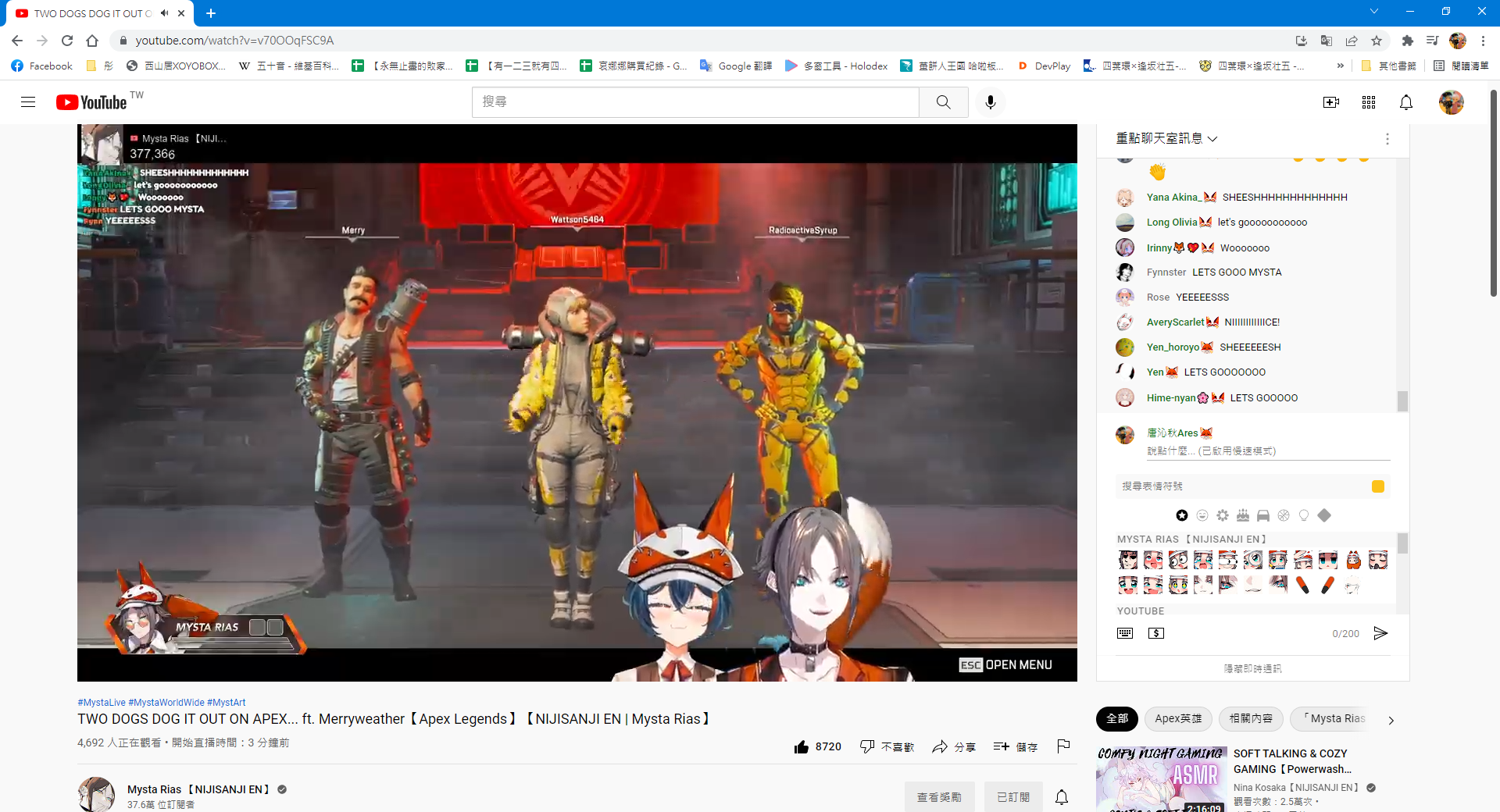Reload the page with the refresh icon
Image resolution: width=1500 pixels, height=812 pixels.
coord(67,41)
